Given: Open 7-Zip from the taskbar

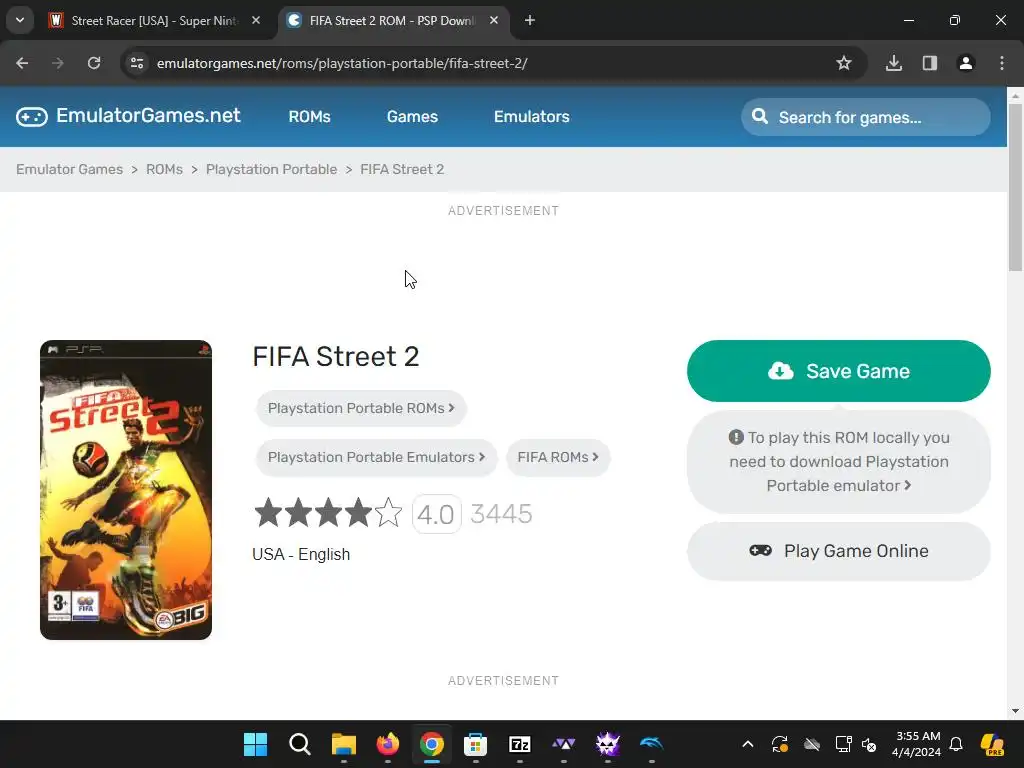Looking at the screenshot, I should (x=520, y=744).
